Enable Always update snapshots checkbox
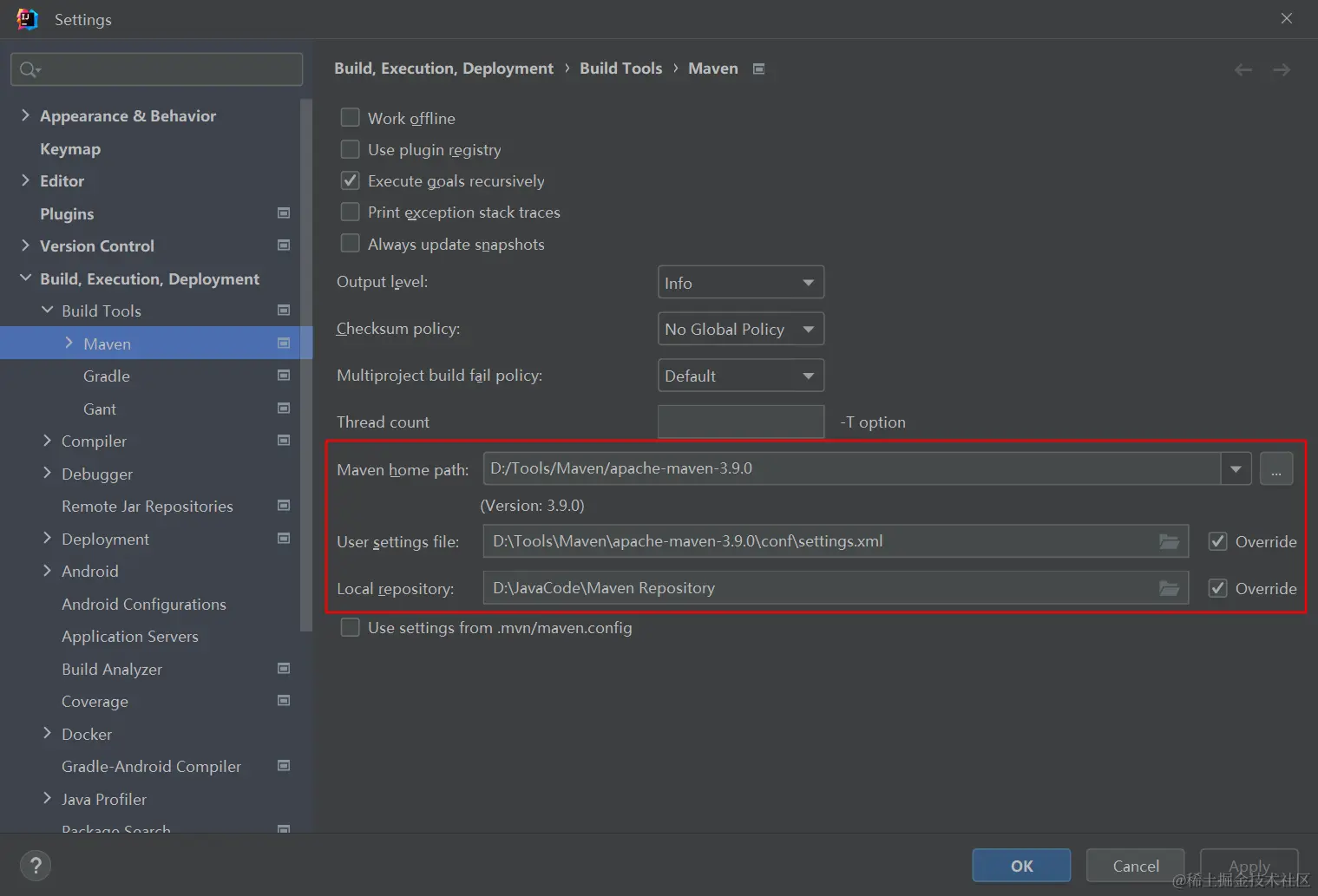Image resolution: width=1318 pixels, height=896 pixels. [350, 244]
